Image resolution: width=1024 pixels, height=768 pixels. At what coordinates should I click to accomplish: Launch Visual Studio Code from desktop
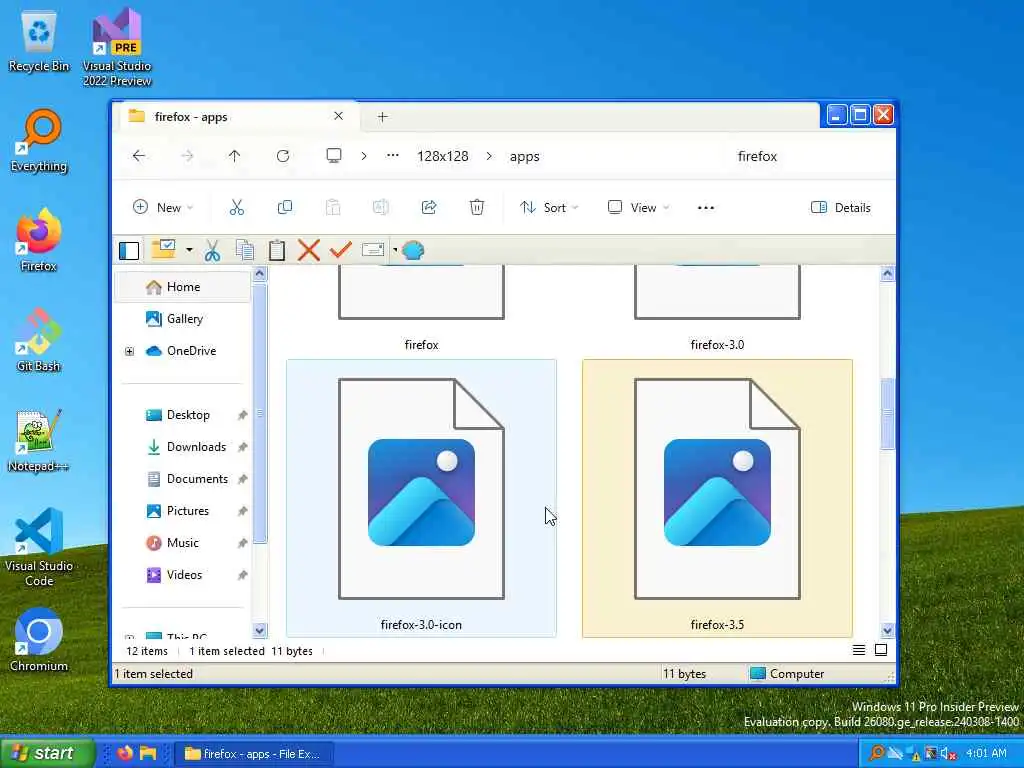39,547
